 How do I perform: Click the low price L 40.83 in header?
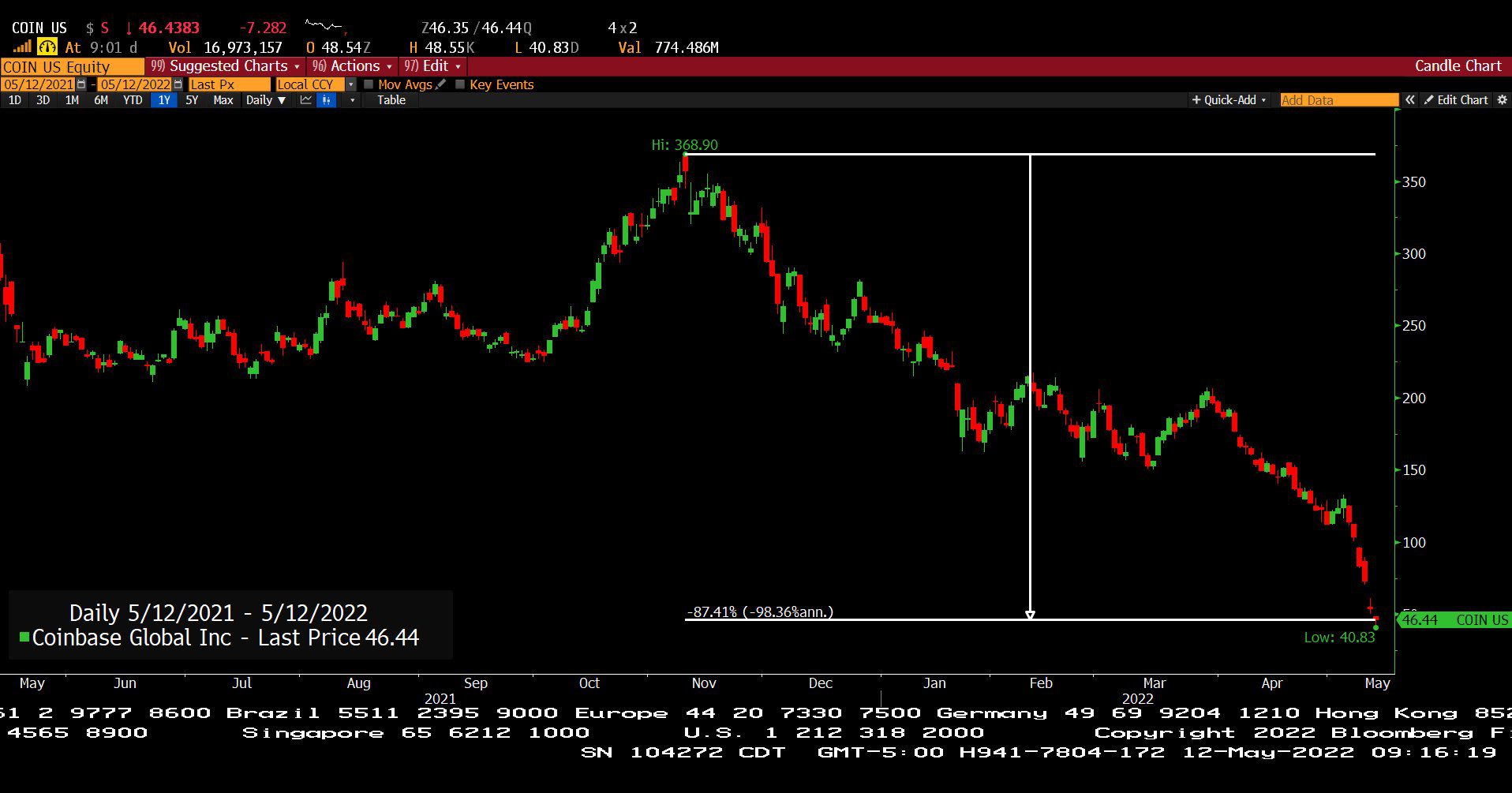(546, 47)
